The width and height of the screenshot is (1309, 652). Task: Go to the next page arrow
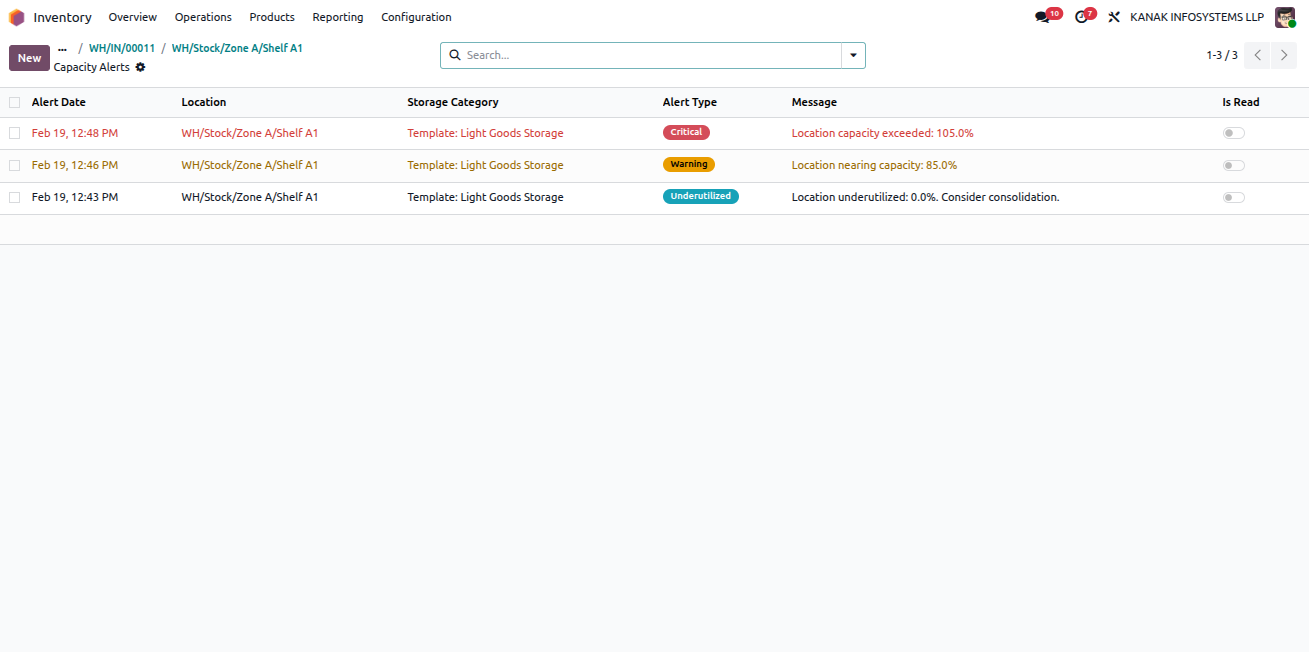tap(1284, 55)
